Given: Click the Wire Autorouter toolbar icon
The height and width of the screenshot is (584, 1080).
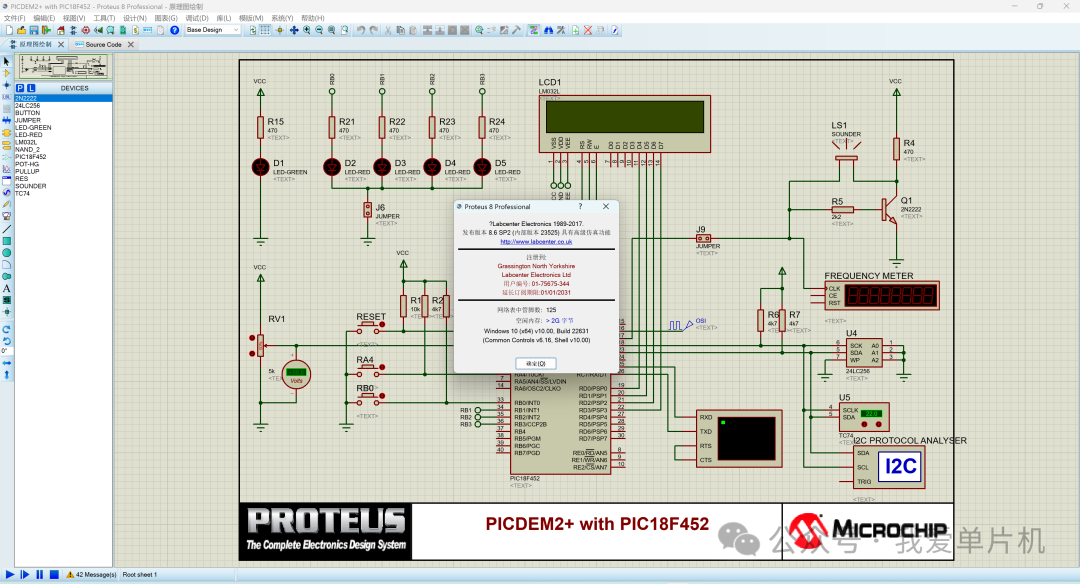Looking at the screenshot, I should point(534,30).
